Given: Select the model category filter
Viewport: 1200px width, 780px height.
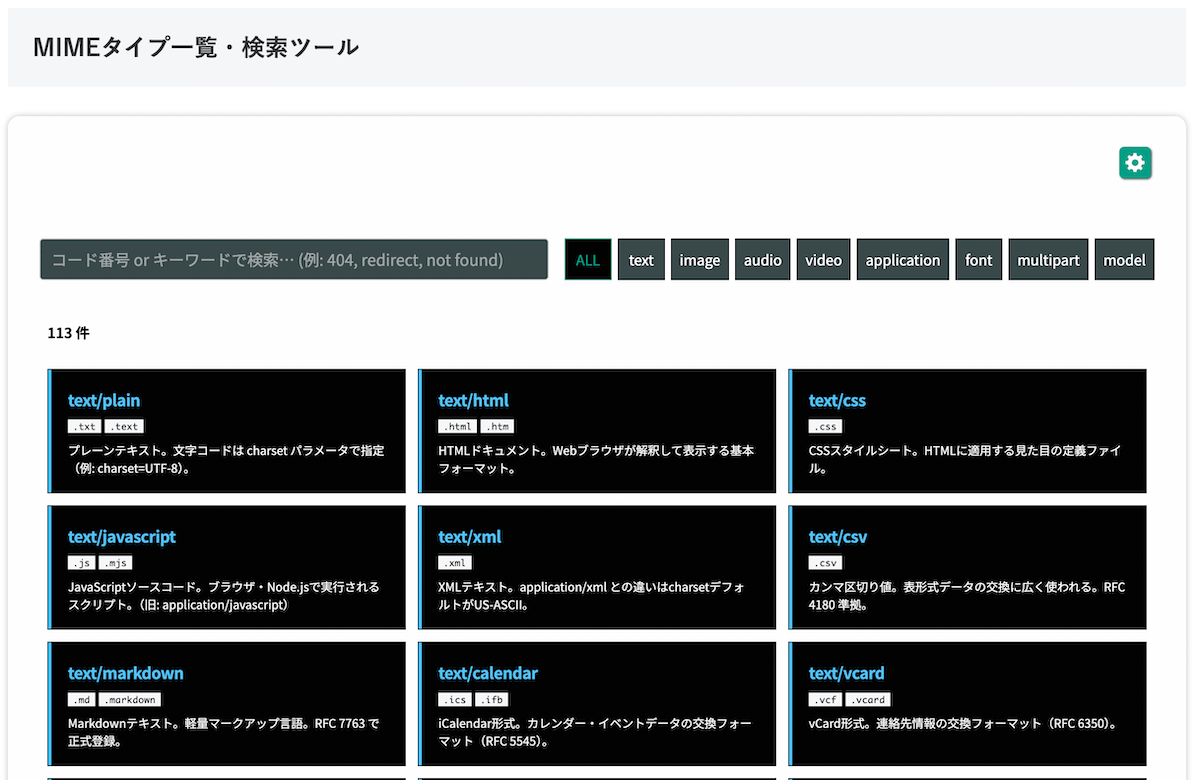Looking at the screenshot, I should (1124, 259).
